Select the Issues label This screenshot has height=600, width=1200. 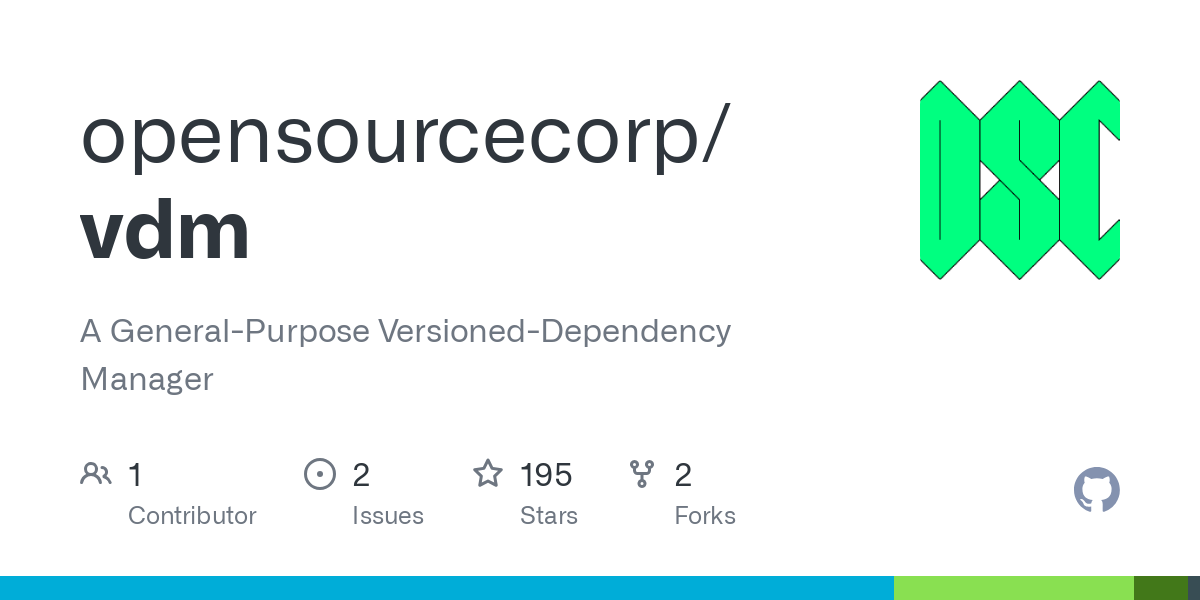(388, 516)
